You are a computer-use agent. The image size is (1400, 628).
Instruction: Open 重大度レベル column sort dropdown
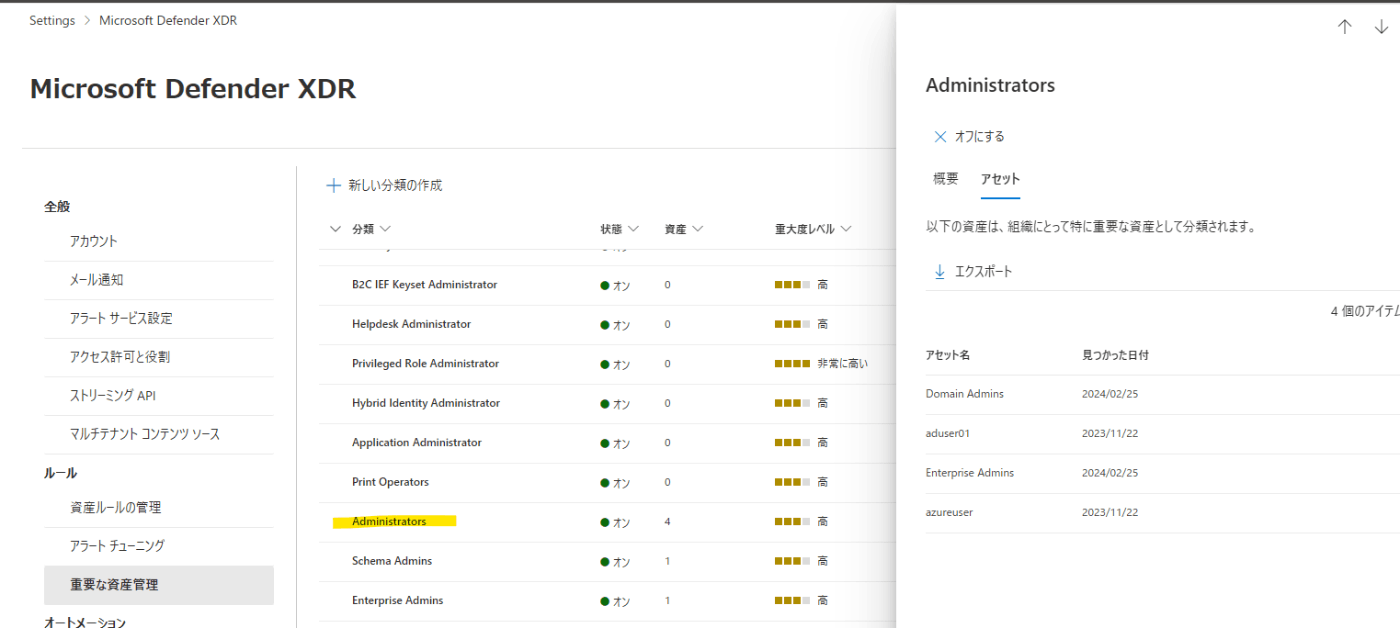point(846,229)
